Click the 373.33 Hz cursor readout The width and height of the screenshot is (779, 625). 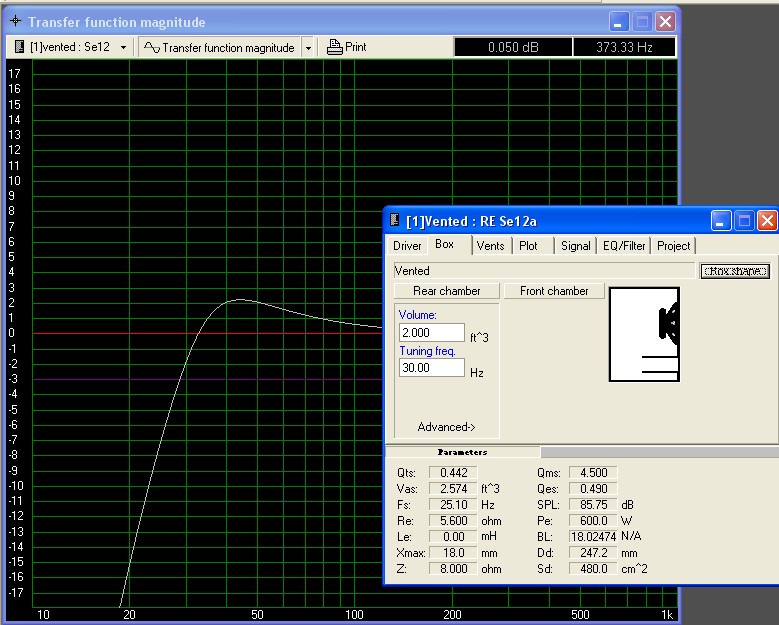[624, 47]
